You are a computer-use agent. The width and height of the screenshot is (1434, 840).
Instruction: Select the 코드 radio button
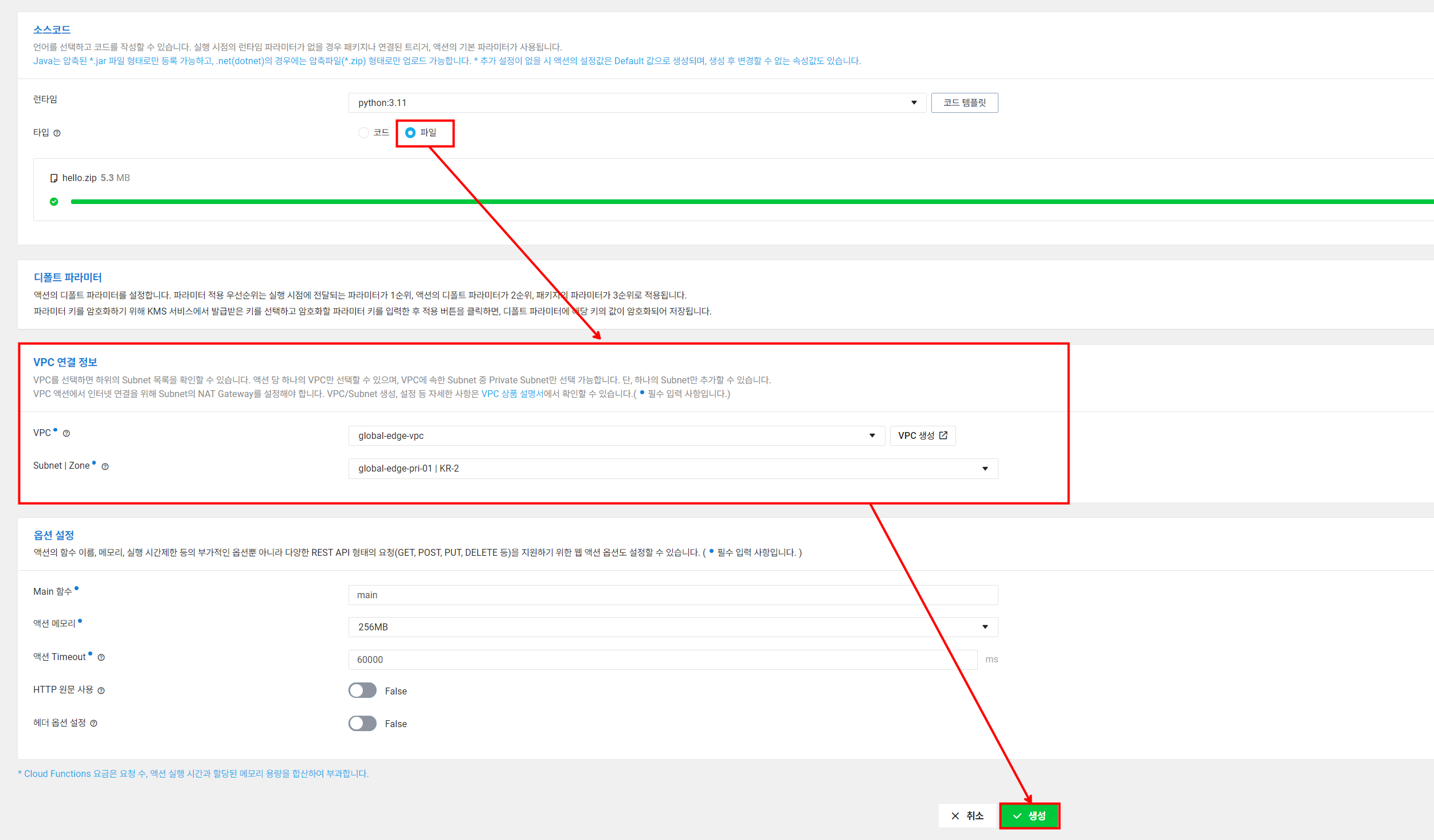coord(363,133)
